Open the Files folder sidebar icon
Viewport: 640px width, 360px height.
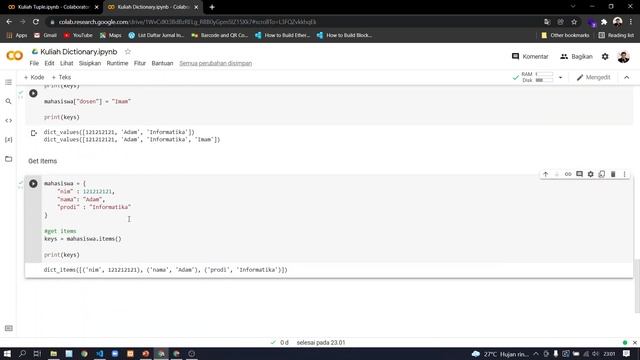point(9,159)
